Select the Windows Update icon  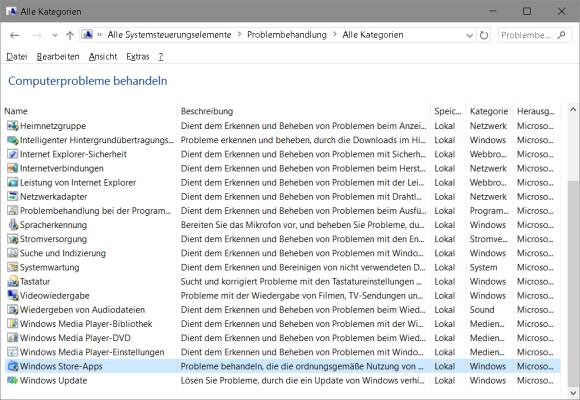pyautogui.click(x=13, y=380)
